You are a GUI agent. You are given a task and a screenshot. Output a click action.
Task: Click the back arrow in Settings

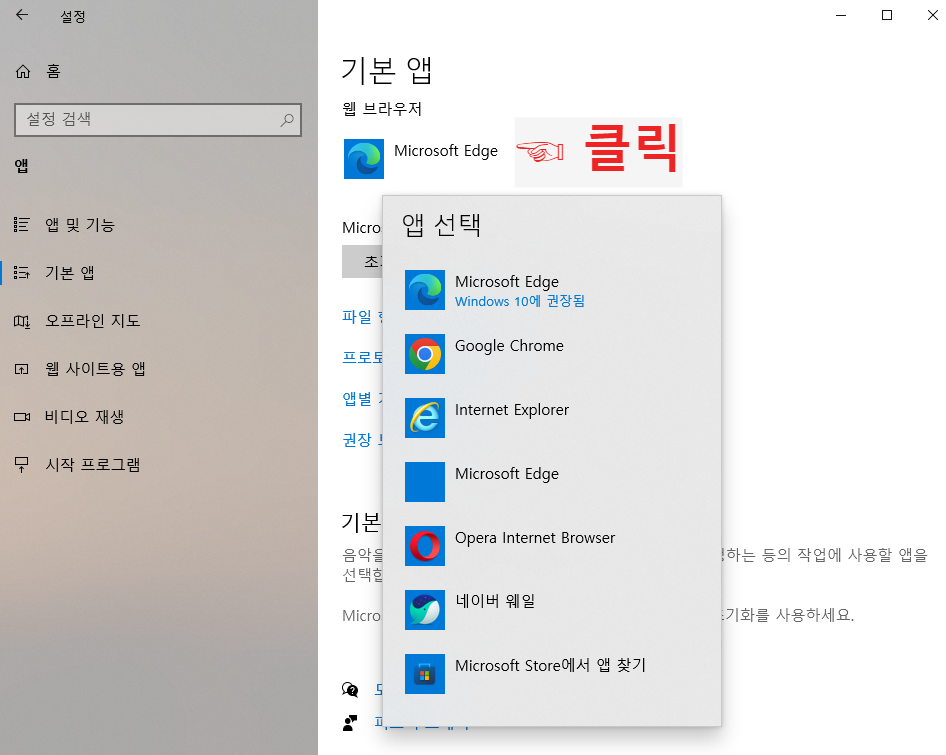[22, 15]
